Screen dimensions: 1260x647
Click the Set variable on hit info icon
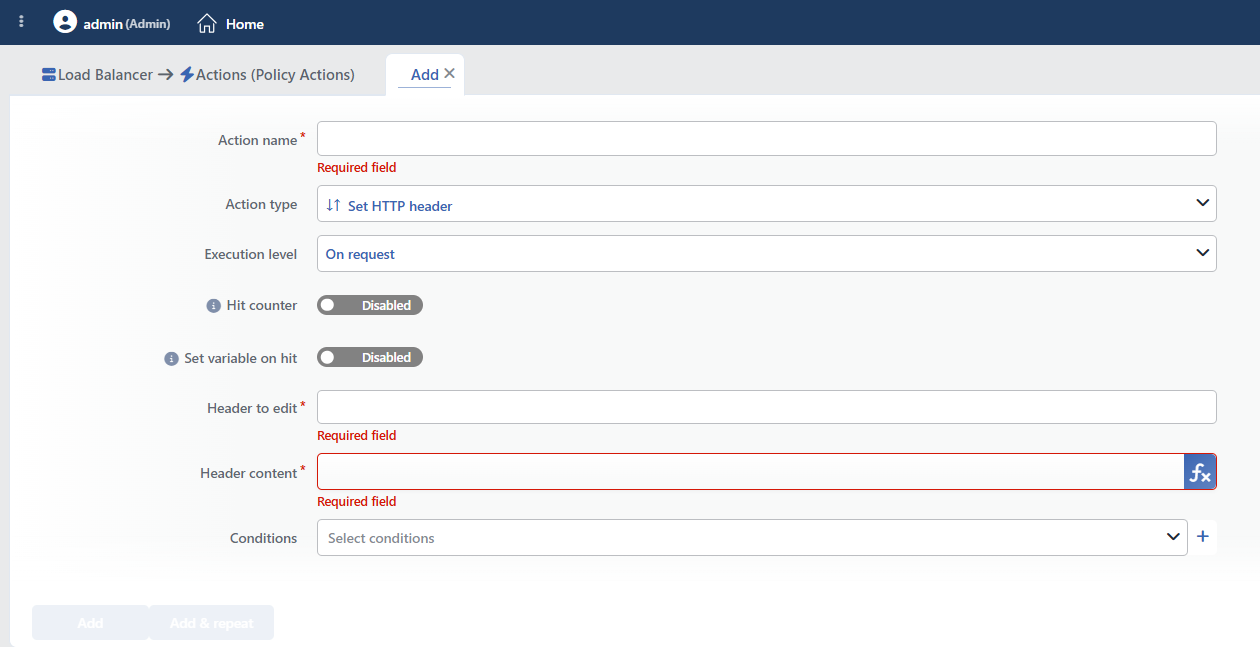coord(171,358)
